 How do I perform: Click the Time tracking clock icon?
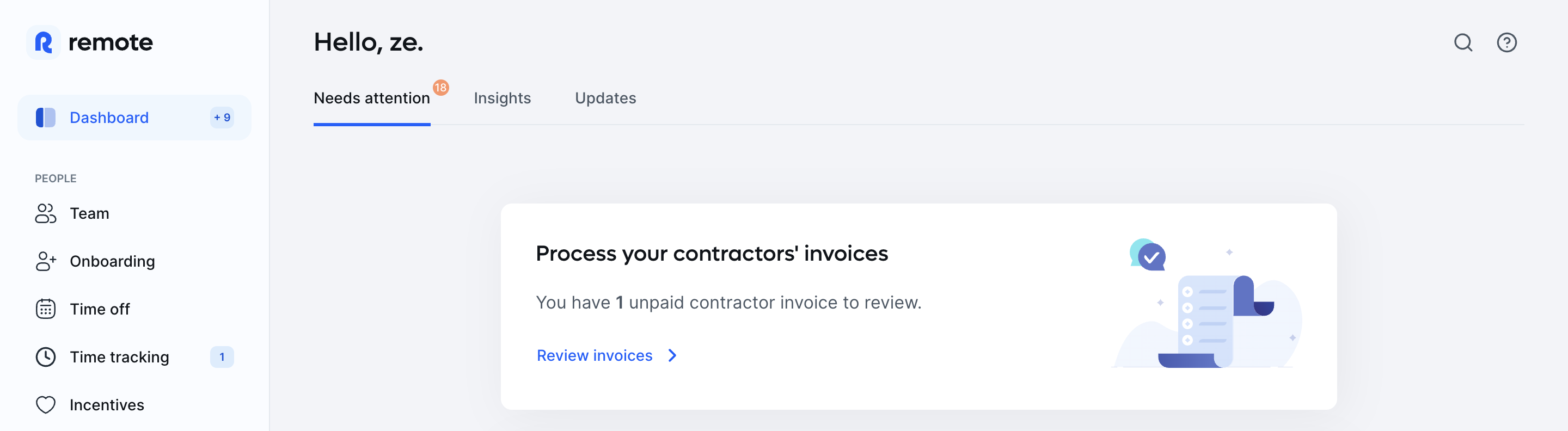(45, 357)
